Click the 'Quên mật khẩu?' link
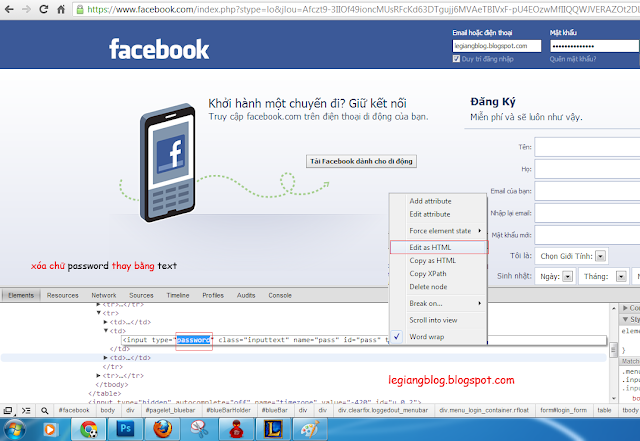This screenshot has height=441, width=640. [x=573, y=59]
